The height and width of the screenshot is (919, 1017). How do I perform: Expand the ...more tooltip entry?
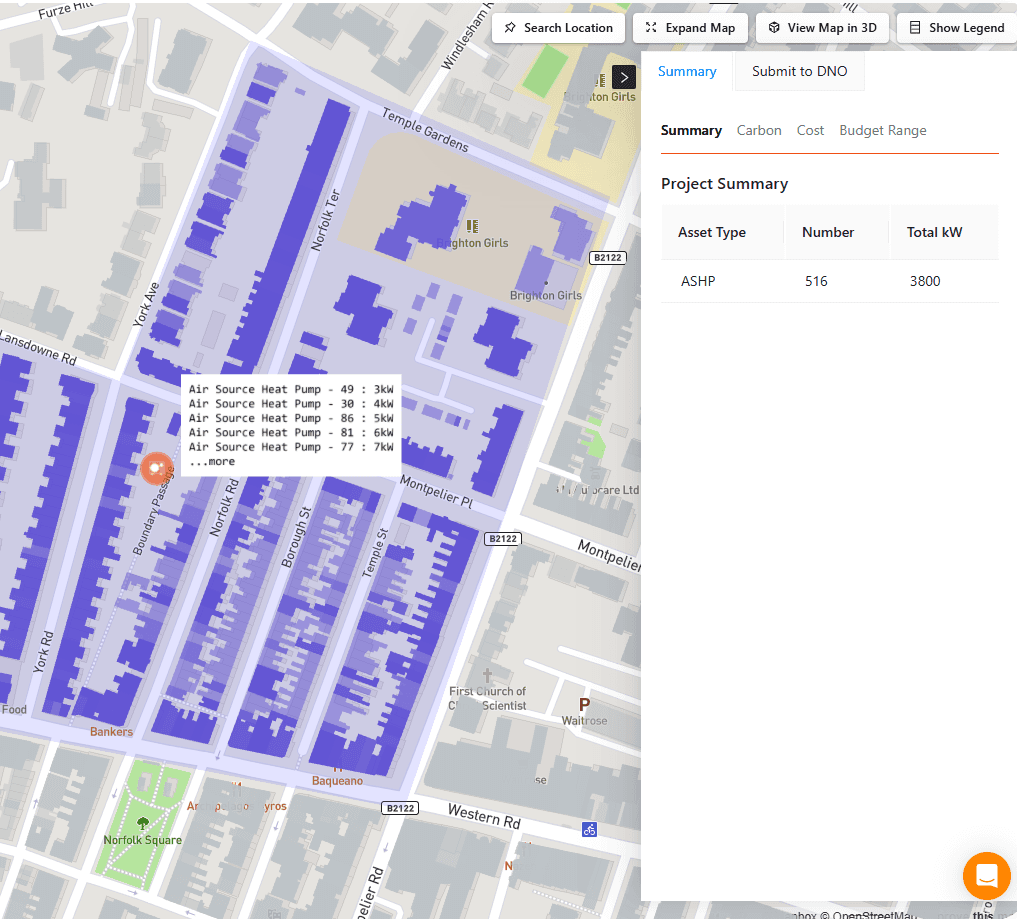pyautogui.click(x=212, y=462)
